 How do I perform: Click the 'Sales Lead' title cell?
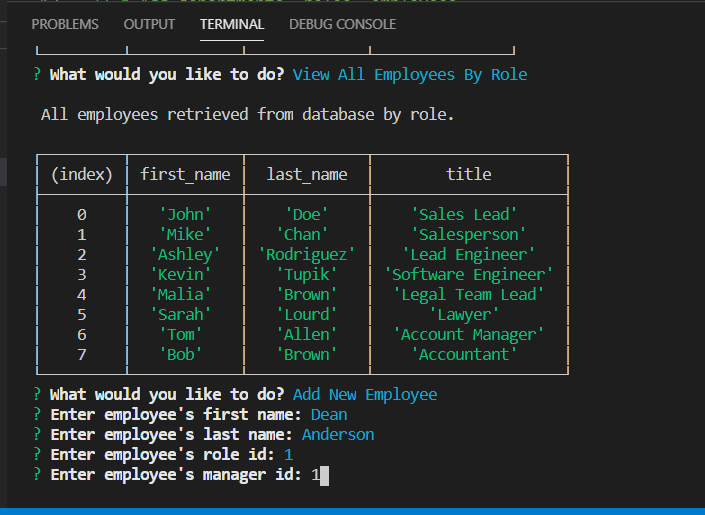(x=464, y=214)
